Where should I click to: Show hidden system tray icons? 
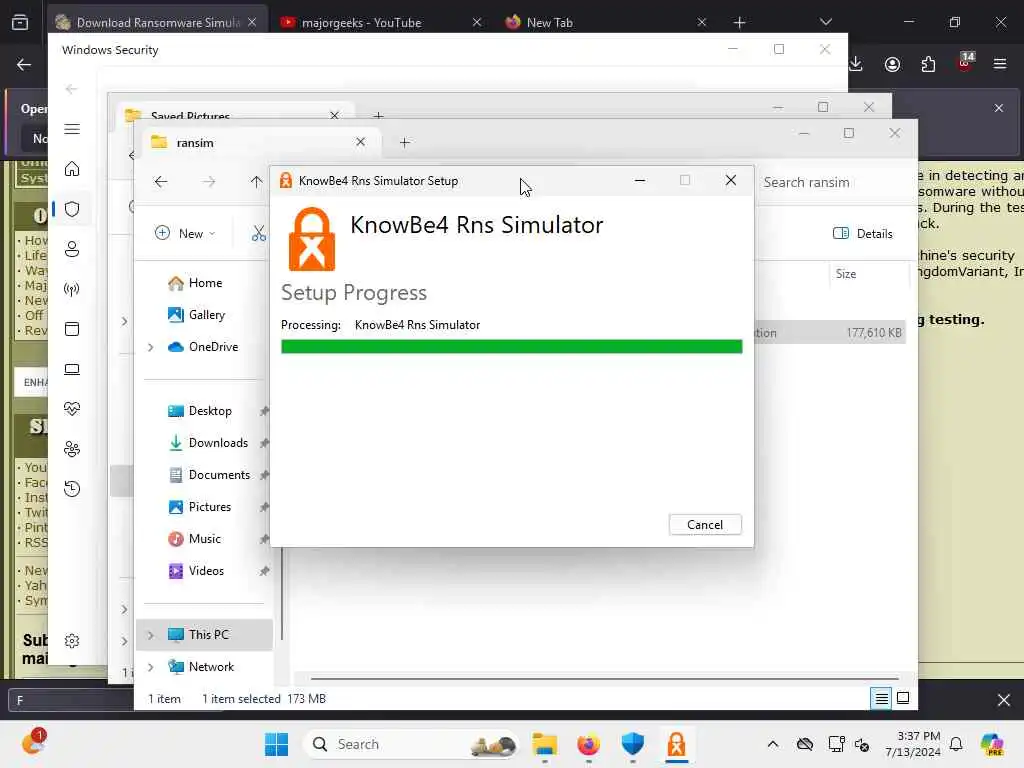point(773,744)
